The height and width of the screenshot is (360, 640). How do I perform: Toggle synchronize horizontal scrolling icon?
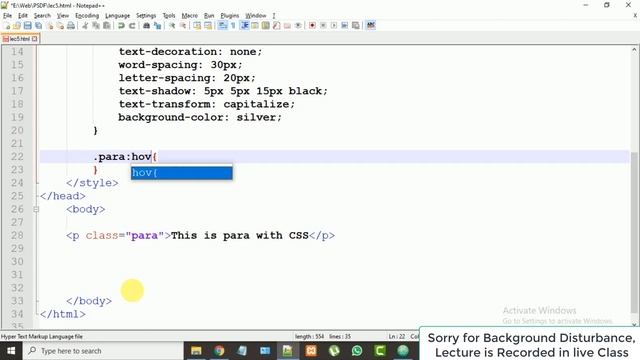coord(208,26)
